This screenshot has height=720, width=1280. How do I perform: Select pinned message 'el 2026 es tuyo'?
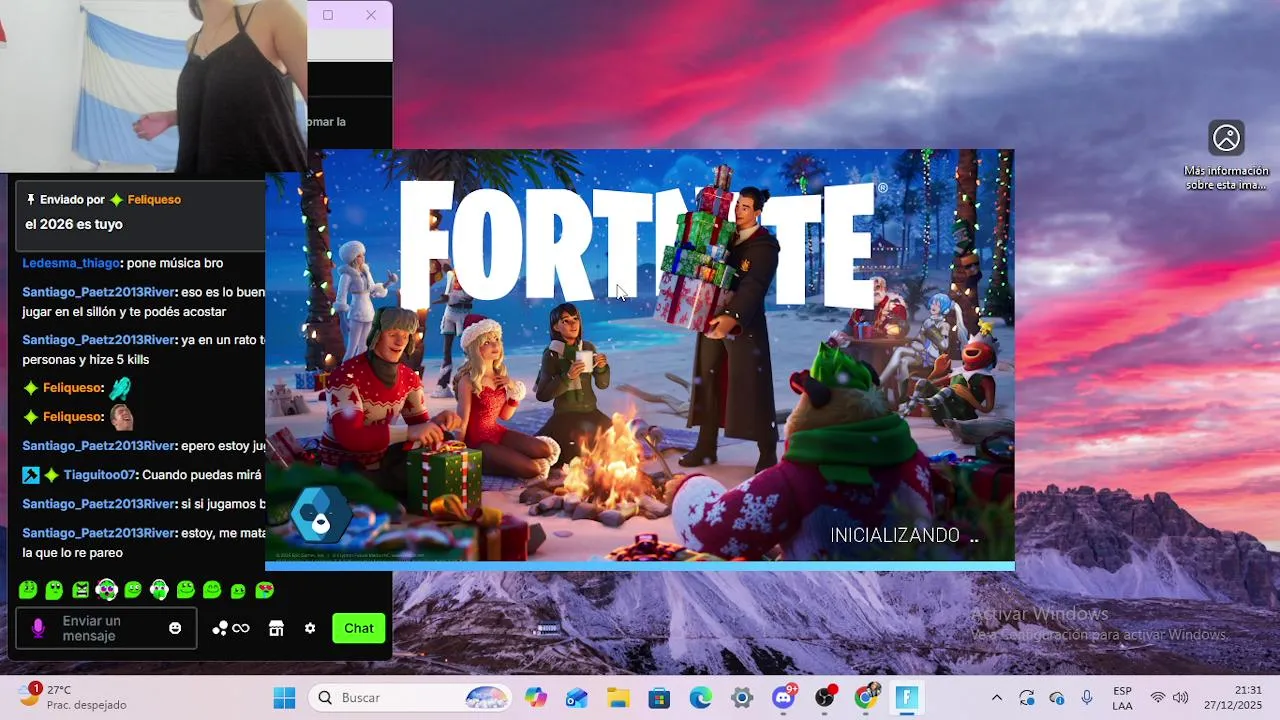coord(74,224)
